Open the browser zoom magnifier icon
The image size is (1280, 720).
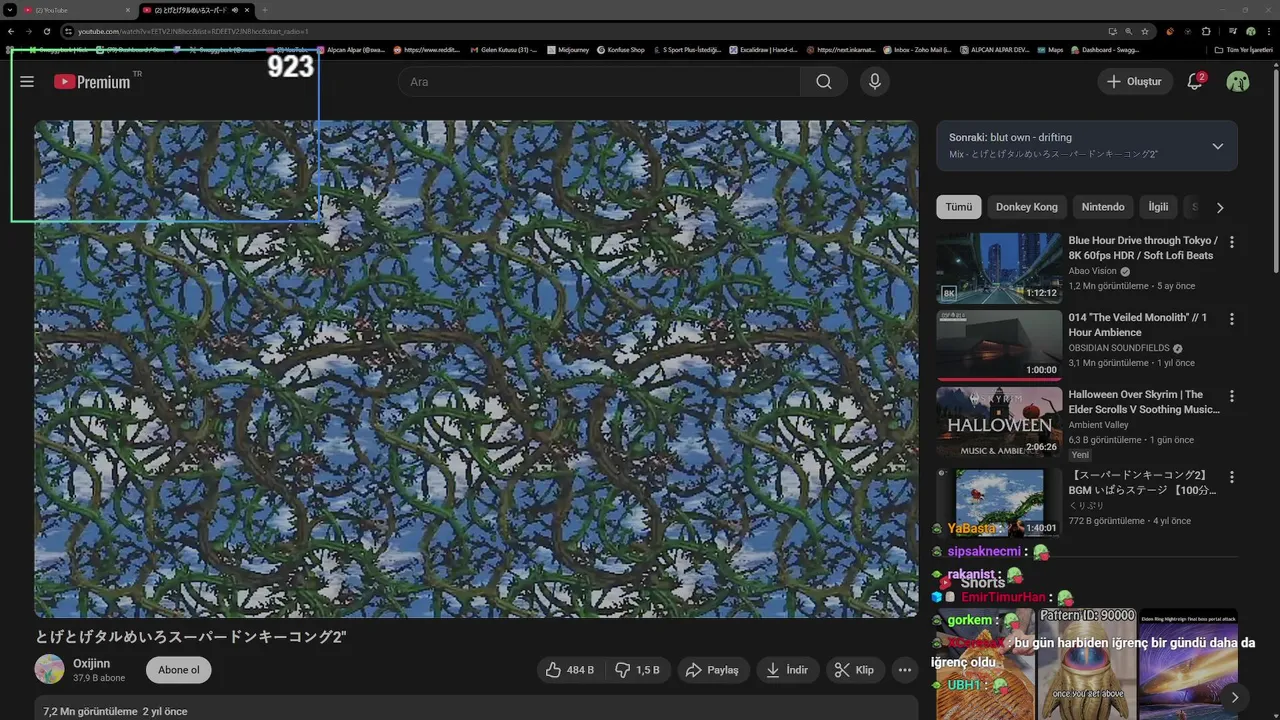[x=1129, y=31]
